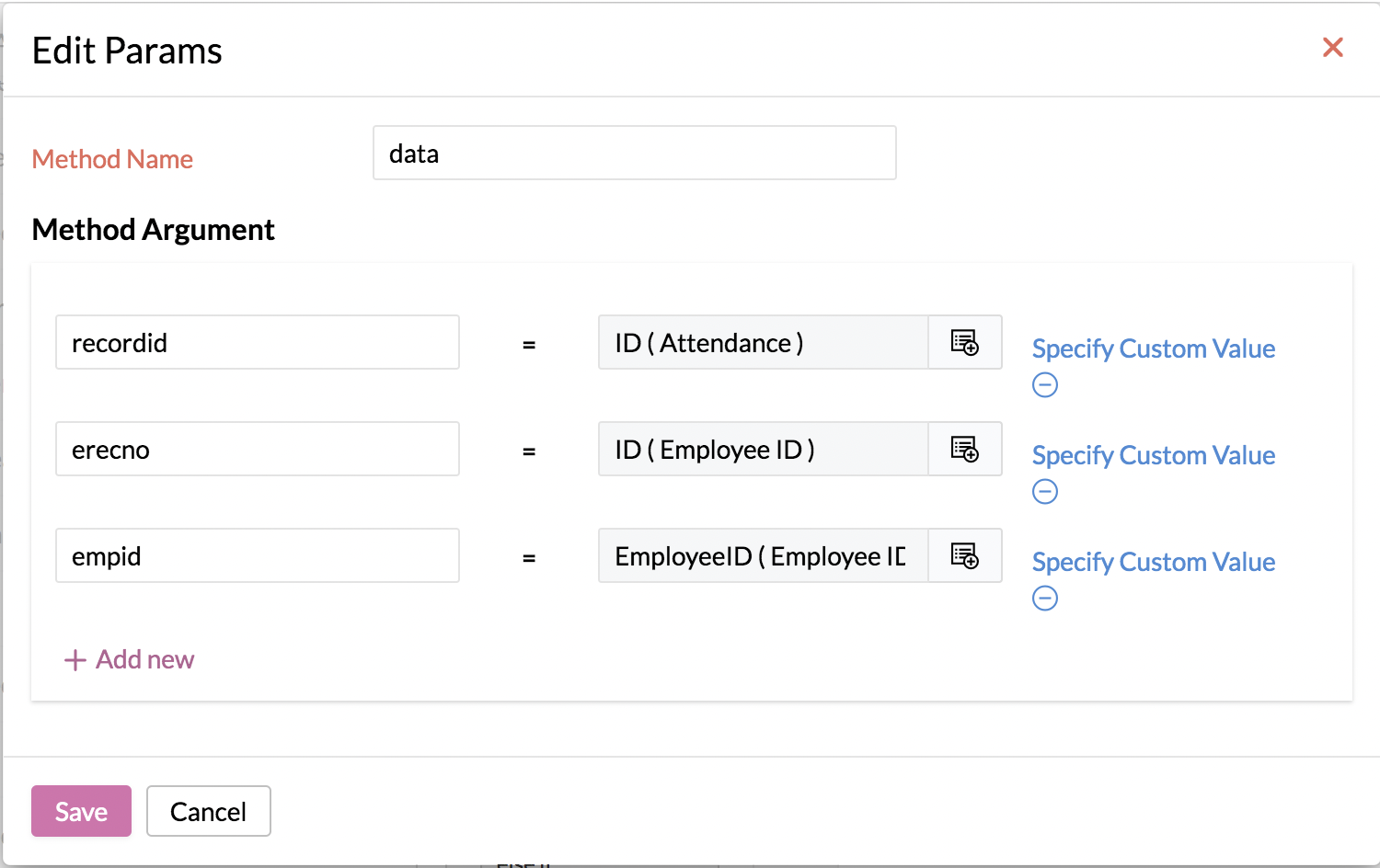Open field picker icon for empid row
Viewport: 1380px width, 868px height.
point(964,556)
